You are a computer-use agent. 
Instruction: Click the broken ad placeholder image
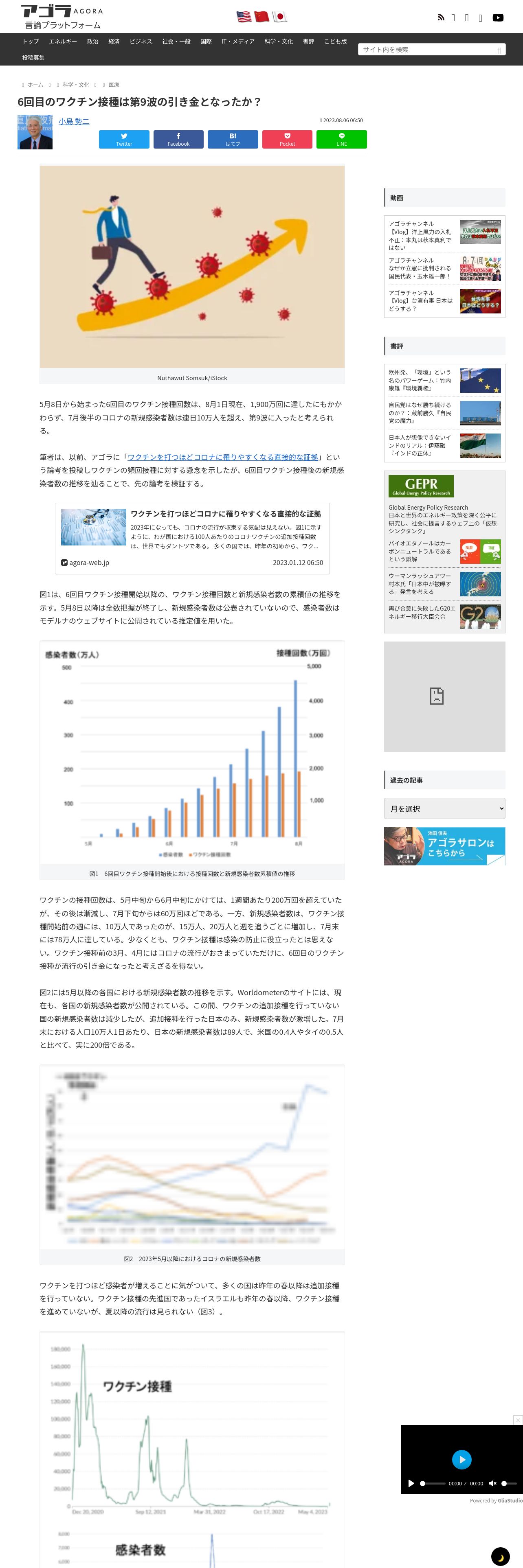click(444, 696)
